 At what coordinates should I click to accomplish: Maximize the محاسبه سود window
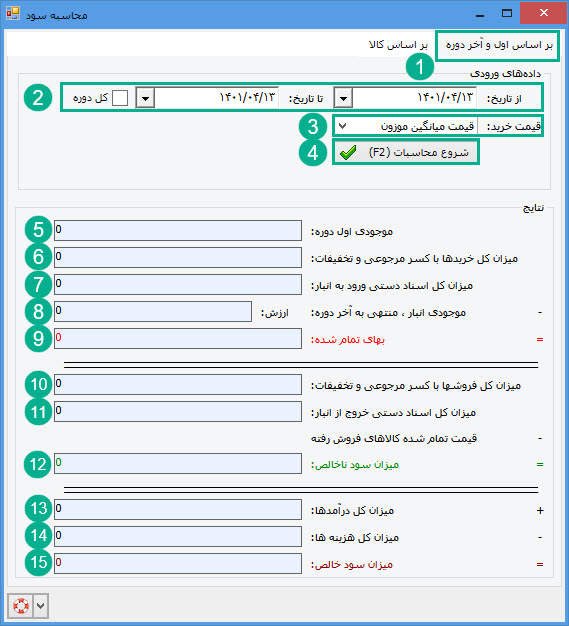click(507, 14)
